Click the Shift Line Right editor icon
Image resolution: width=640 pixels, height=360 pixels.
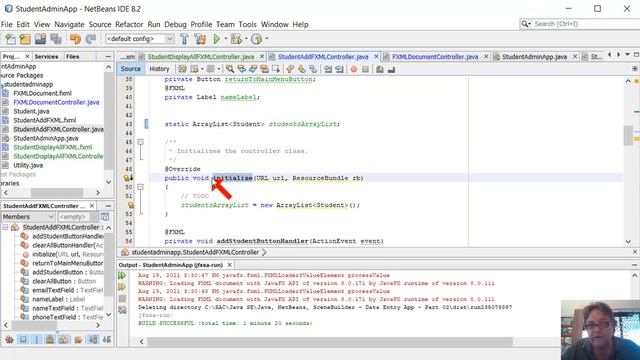click(339, 69)
